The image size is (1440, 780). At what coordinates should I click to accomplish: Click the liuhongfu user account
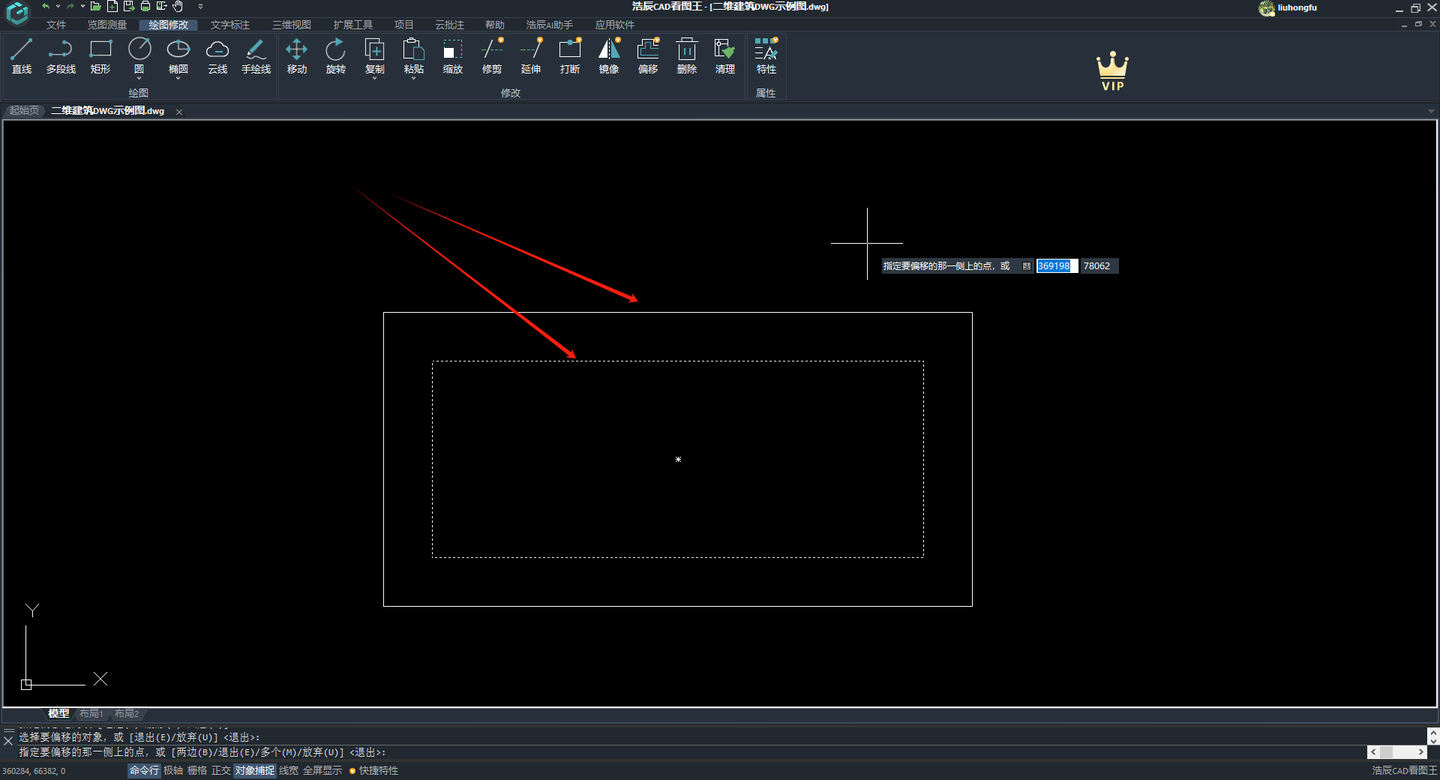pos(1287,8)
